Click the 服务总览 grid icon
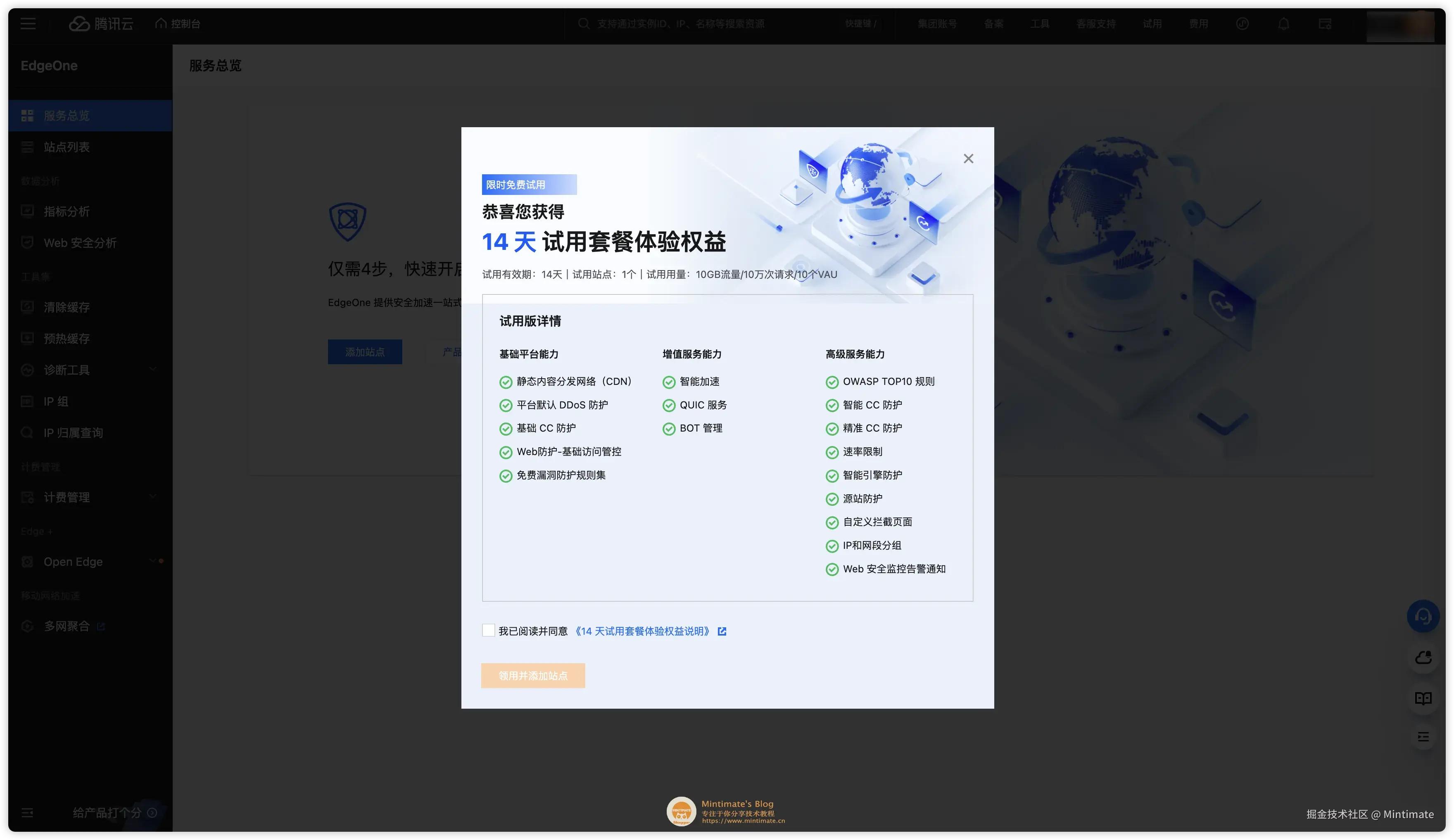1454x840 pixels. point(27,115)
